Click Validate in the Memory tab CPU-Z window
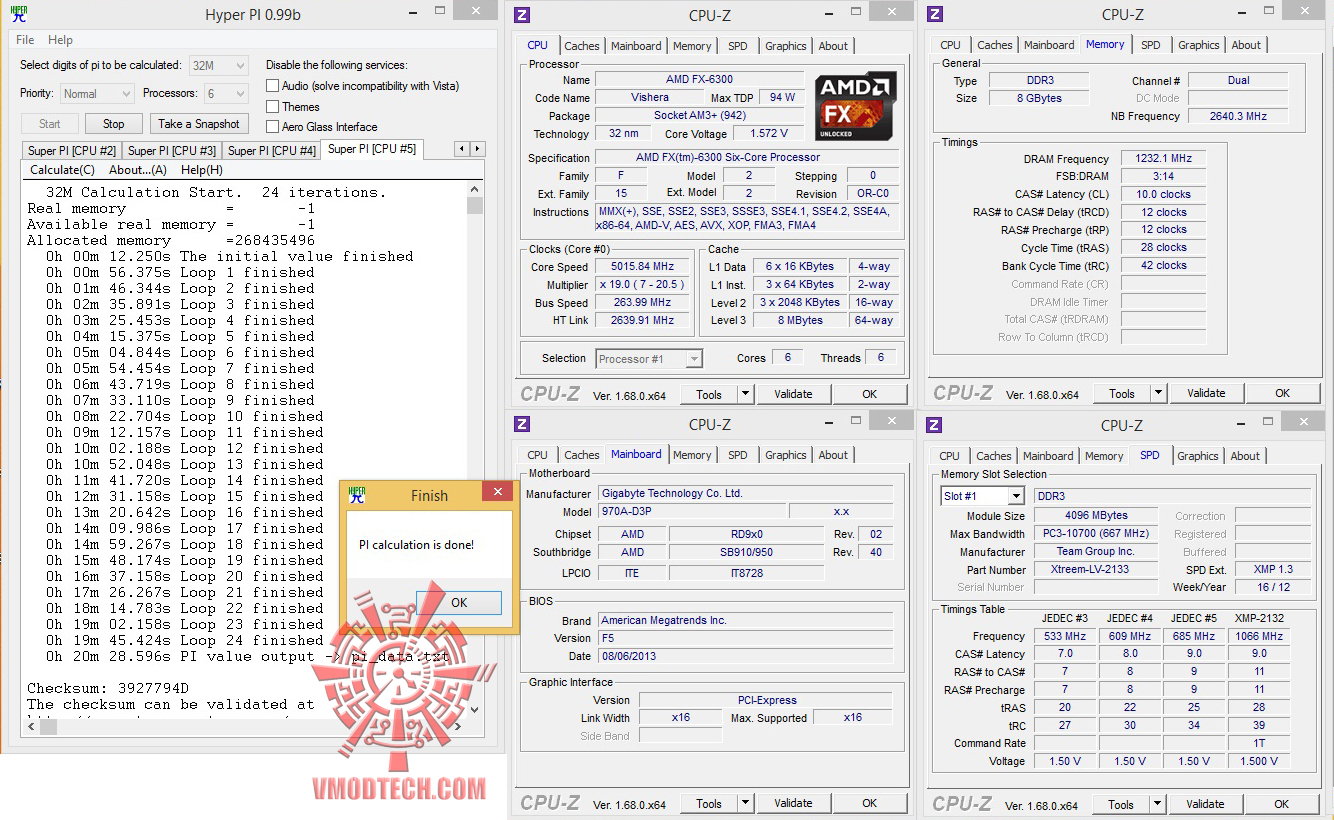1334x820 pixels. click(x=1206, y=393)
